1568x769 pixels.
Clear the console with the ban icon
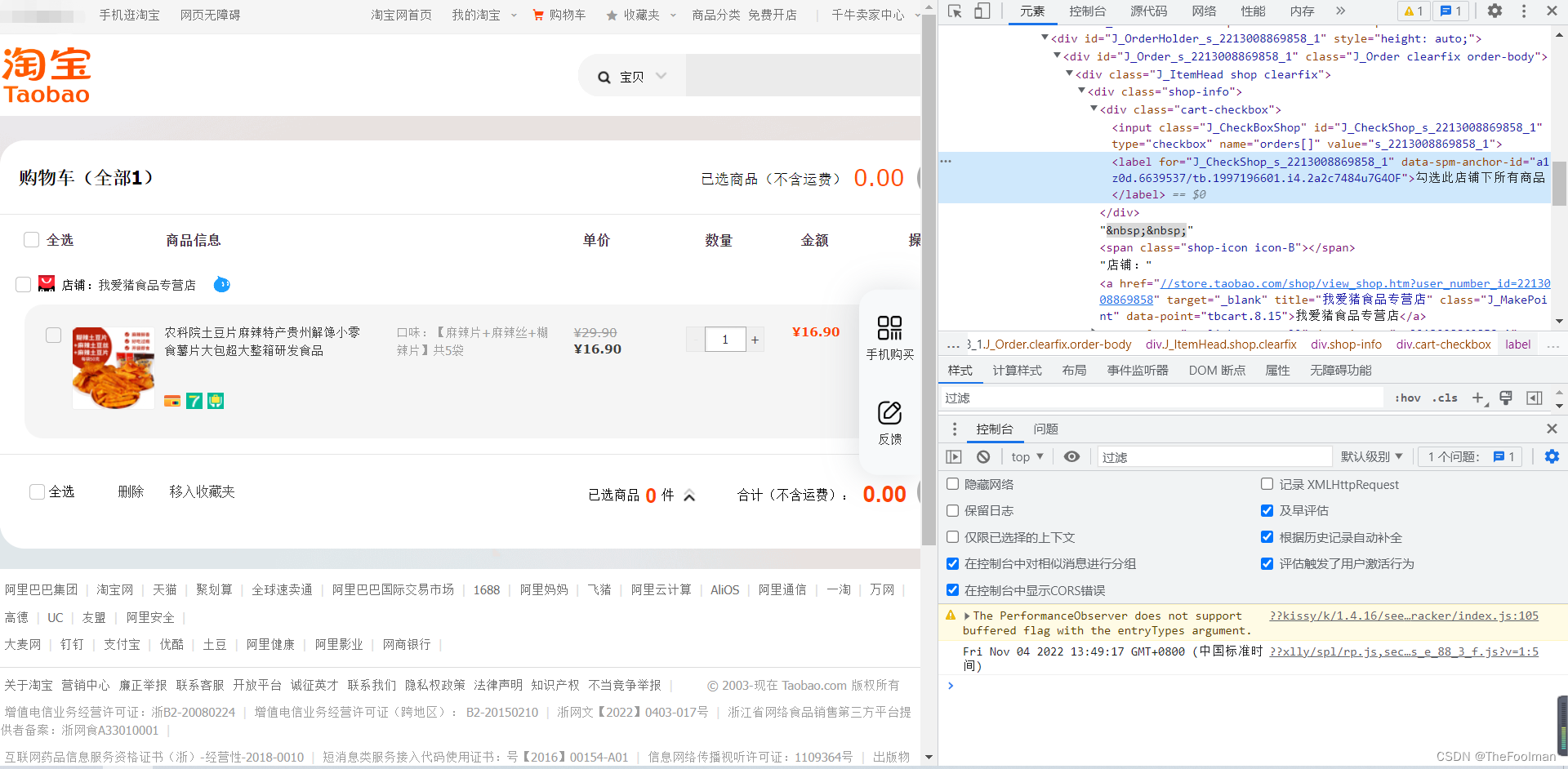point(983,457)
